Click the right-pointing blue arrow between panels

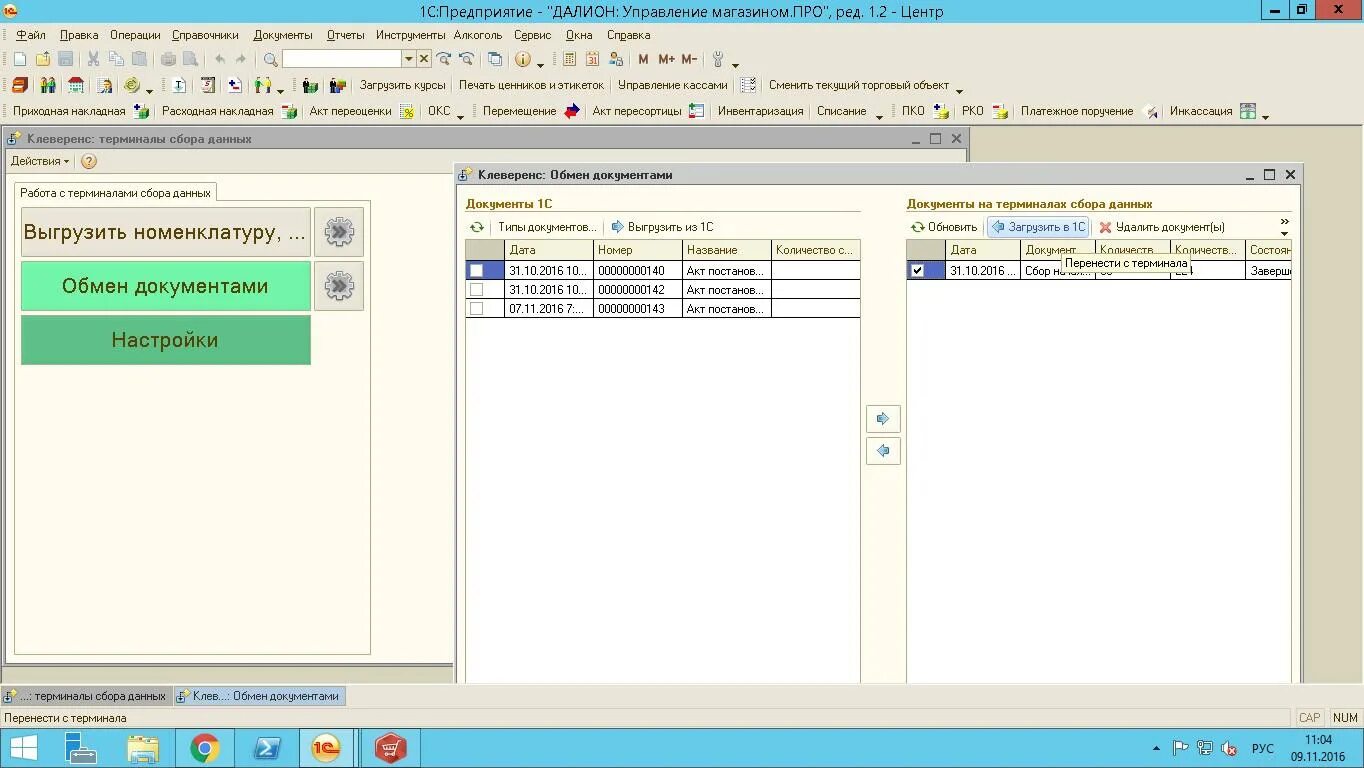point(883,418)
